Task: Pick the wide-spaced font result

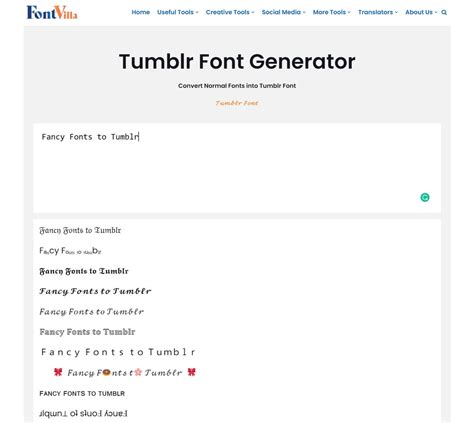Action: click(x=118, y=352)
